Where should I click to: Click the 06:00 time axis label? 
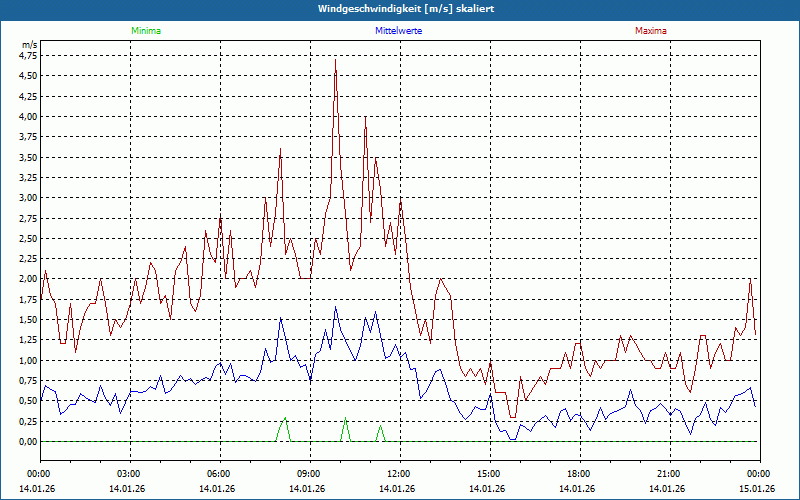(x=220, y=474)
